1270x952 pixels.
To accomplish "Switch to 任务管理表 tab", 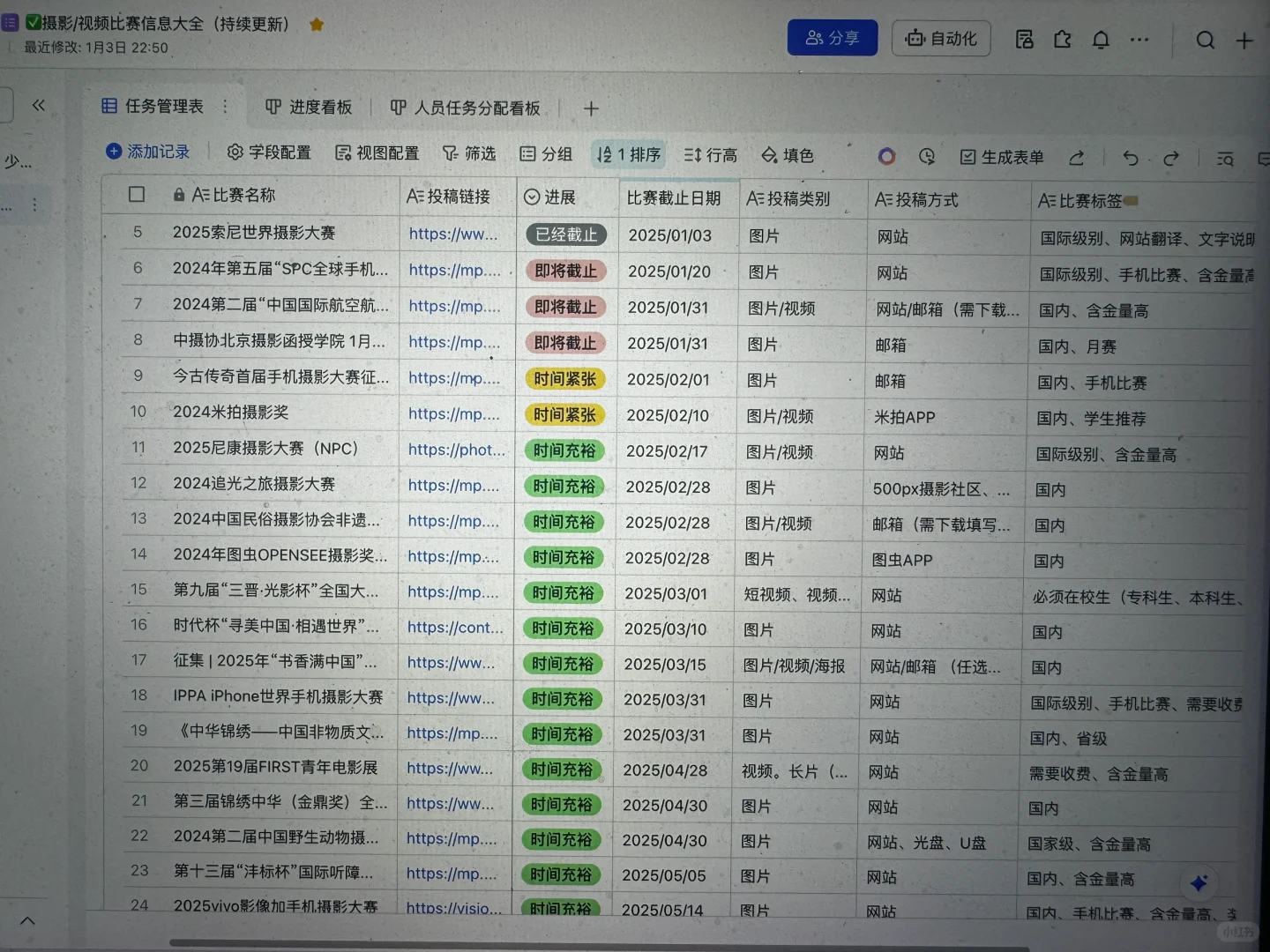I will [153, 106].
